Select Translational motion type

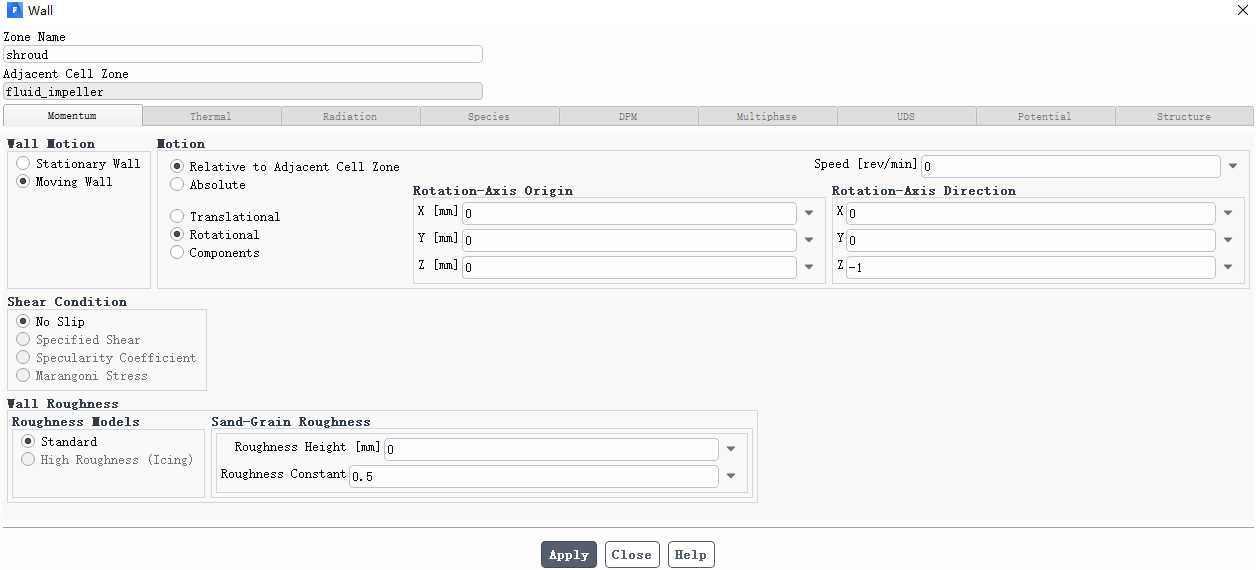(177, 217)
